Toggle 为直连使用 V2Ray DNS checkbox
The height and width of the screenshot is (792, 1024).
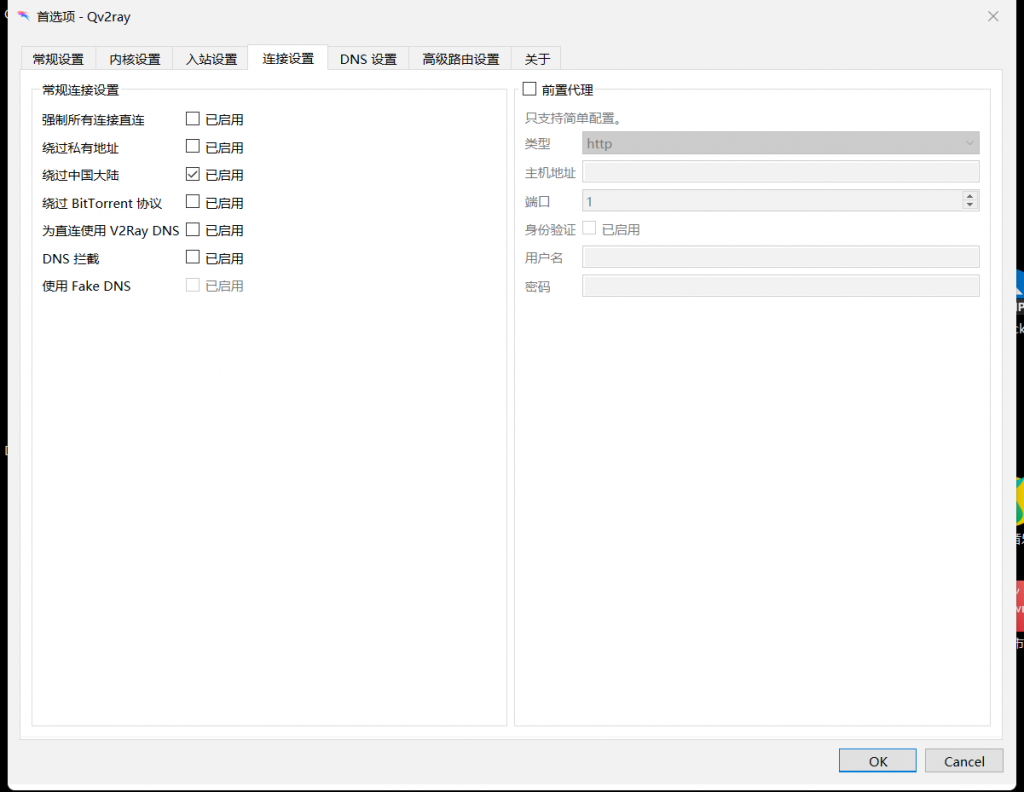coord(193,230)
